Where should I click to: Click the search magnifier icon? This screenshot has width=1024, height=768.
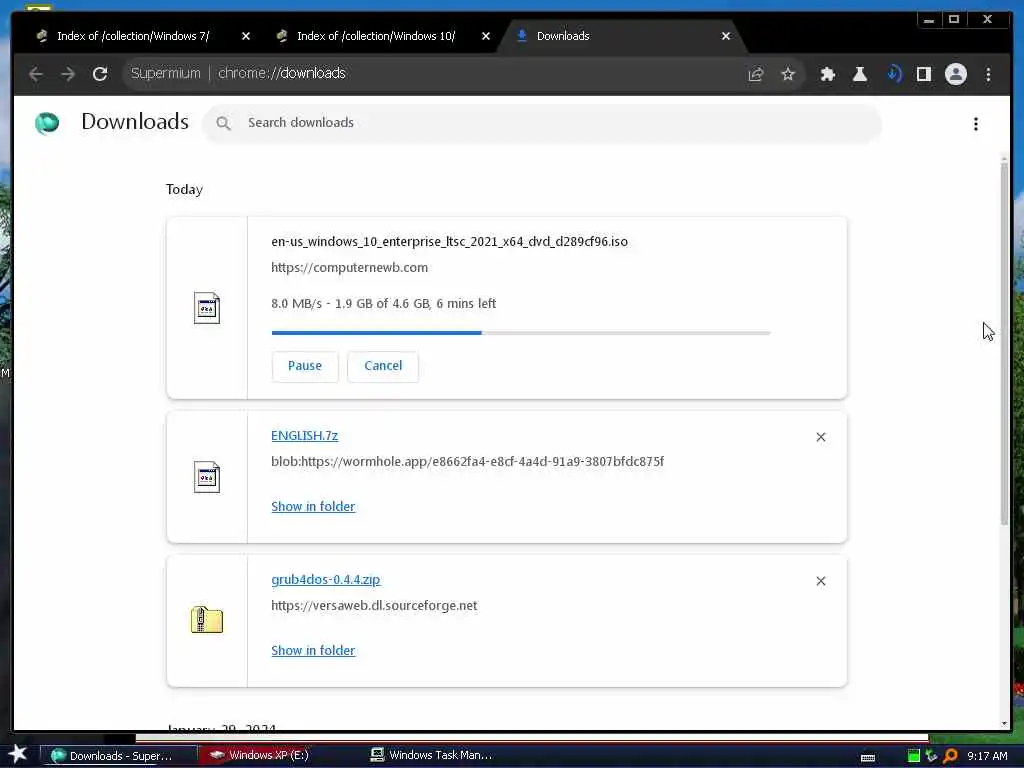pyautogui.click(x=223, y=123)
